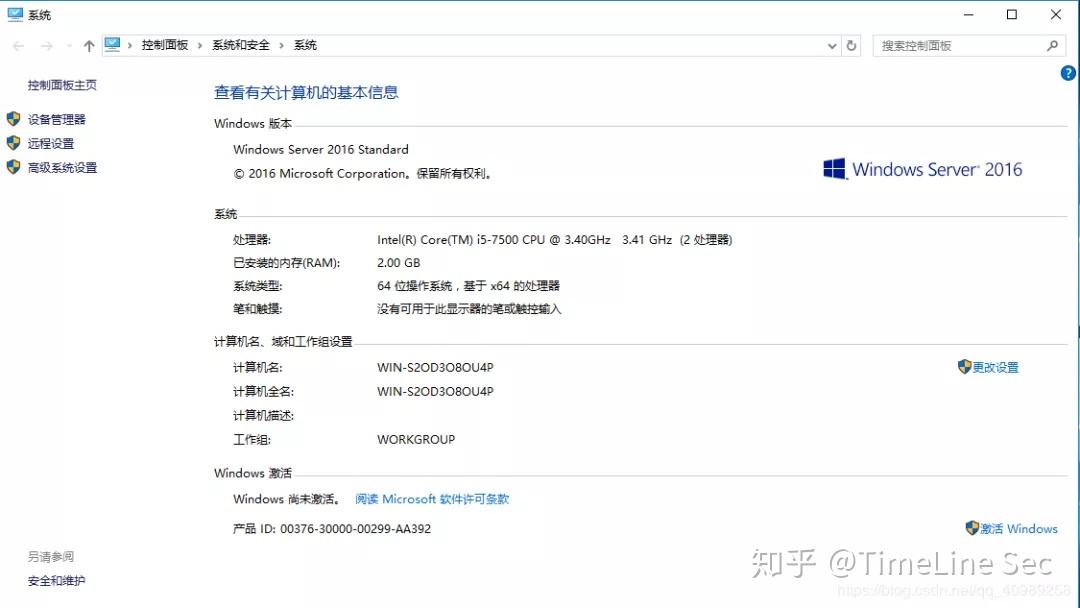Click the Forward navigation arrow

pyautogui.click(x=47, y=46)
